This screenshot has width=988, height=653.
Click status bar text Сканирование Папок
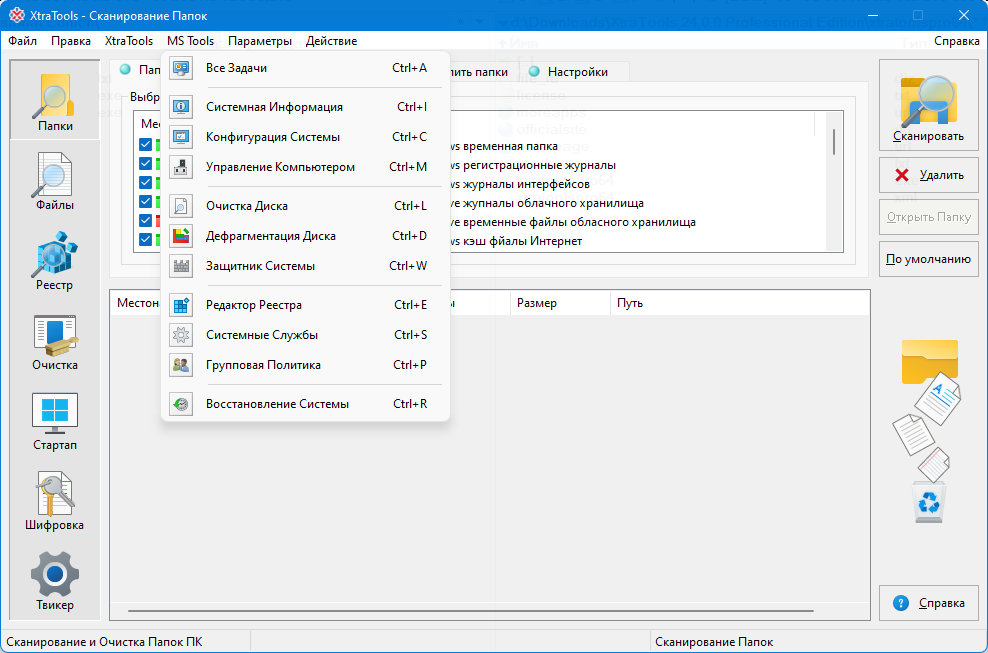click(x=714, y=642)
